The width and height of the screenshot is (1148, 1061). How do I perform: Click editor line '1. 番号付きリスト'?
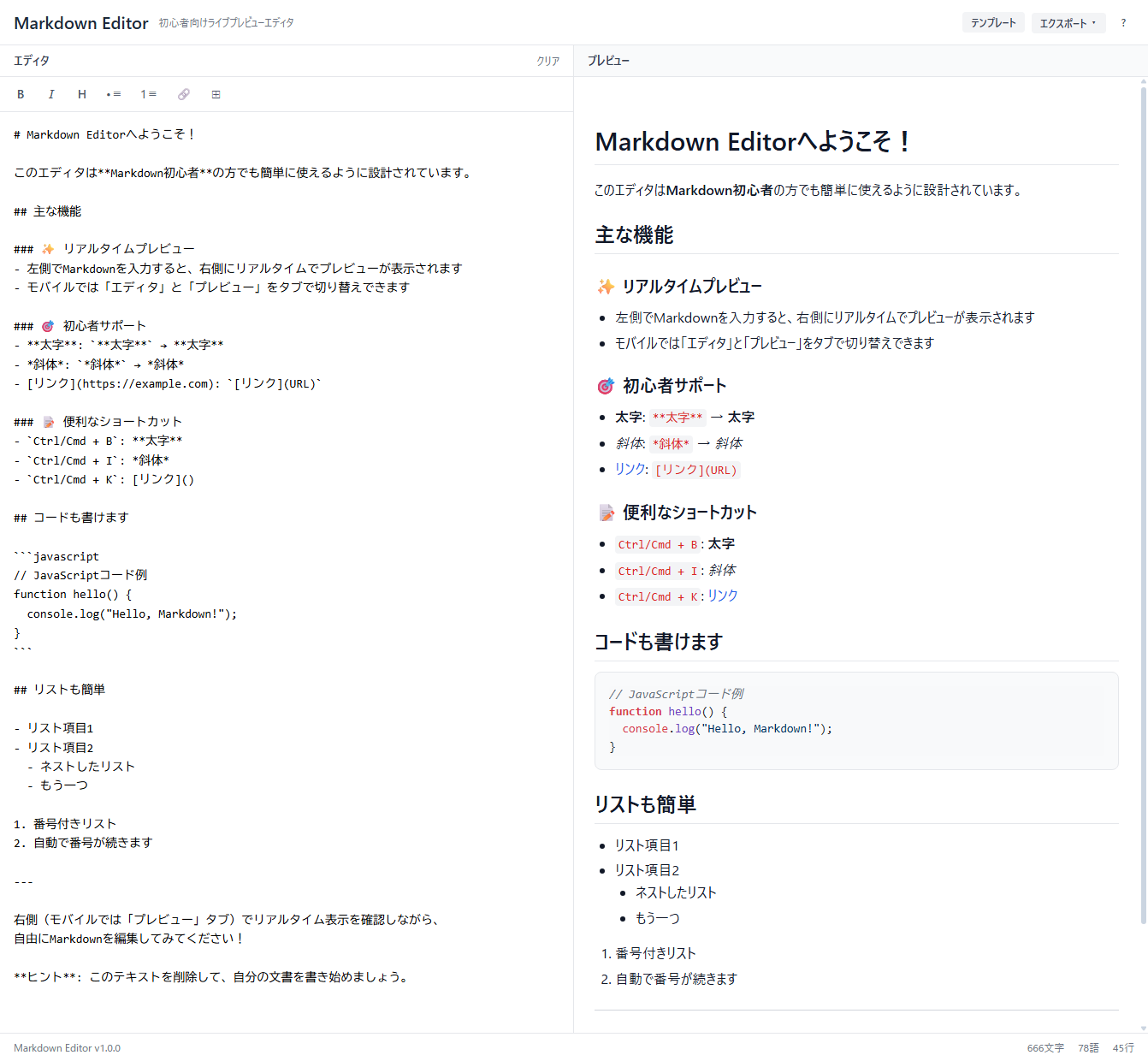coord(65,824)
